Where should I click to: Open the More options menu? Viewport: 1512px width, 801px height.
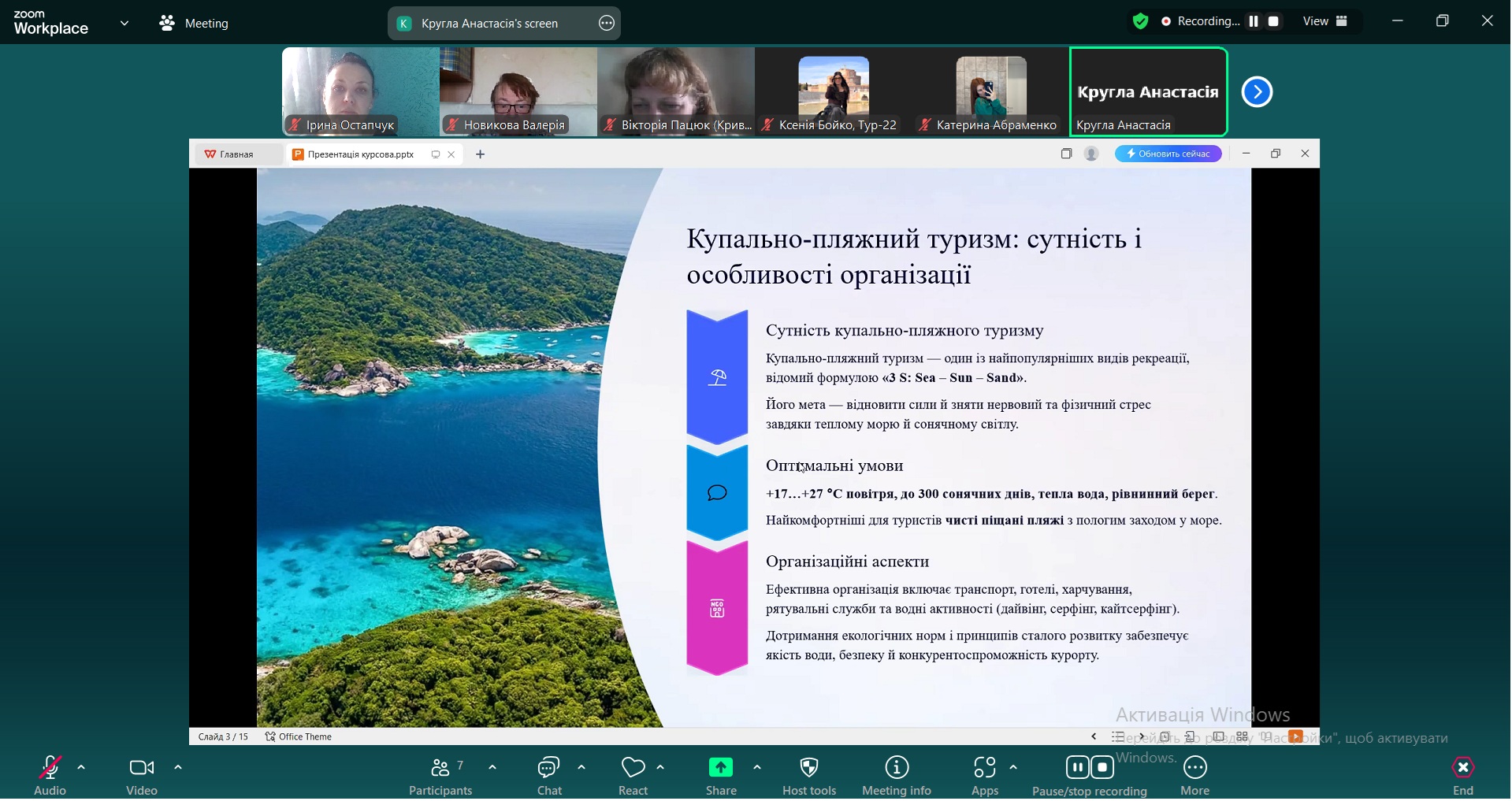(1195, 776)
